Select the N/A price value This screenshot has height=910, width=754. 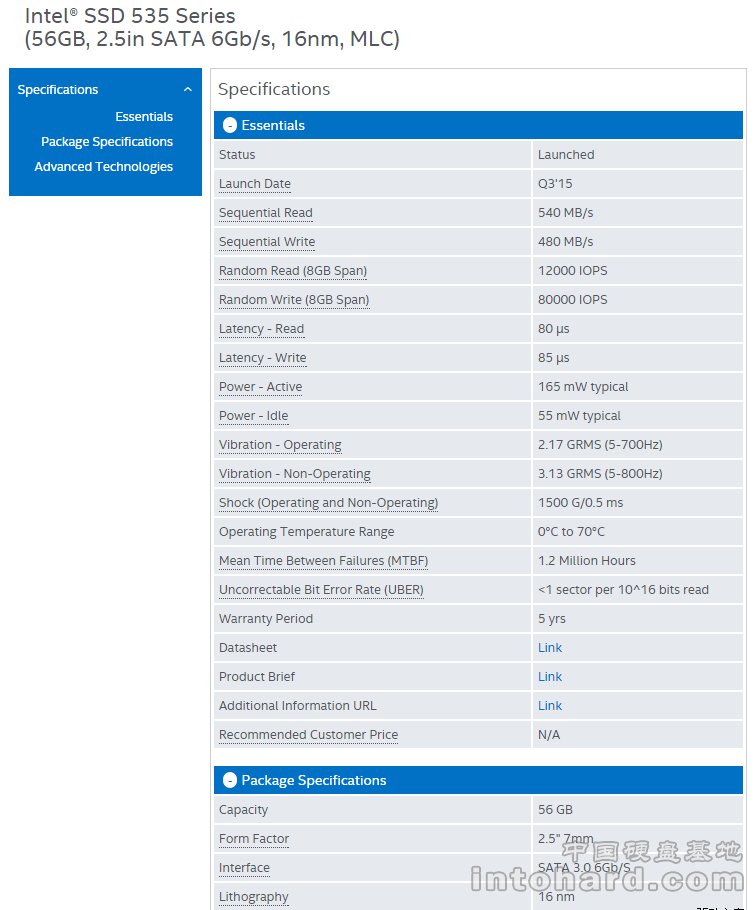point(549,735)
